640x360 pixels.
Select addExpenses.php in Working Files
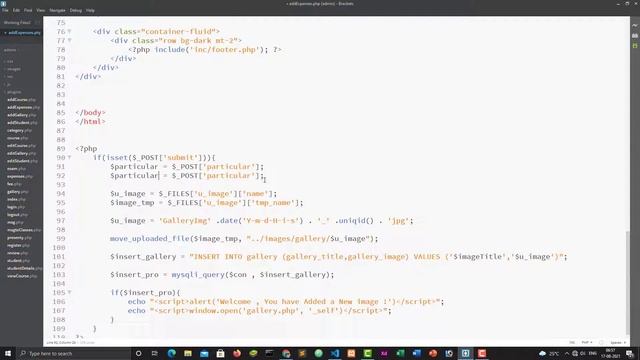[24, 33]
